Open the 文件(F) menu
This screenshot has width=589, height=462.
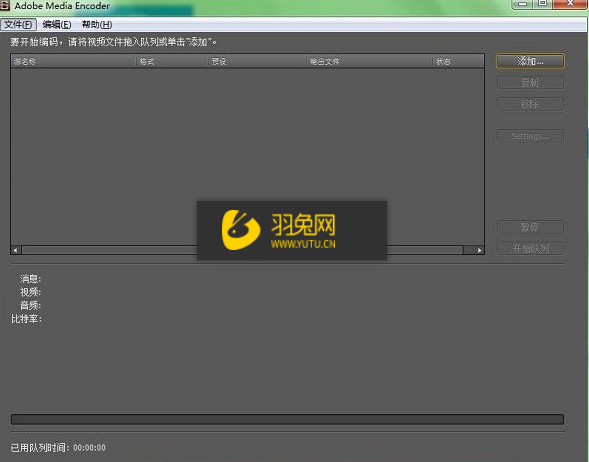pos(18,24)
